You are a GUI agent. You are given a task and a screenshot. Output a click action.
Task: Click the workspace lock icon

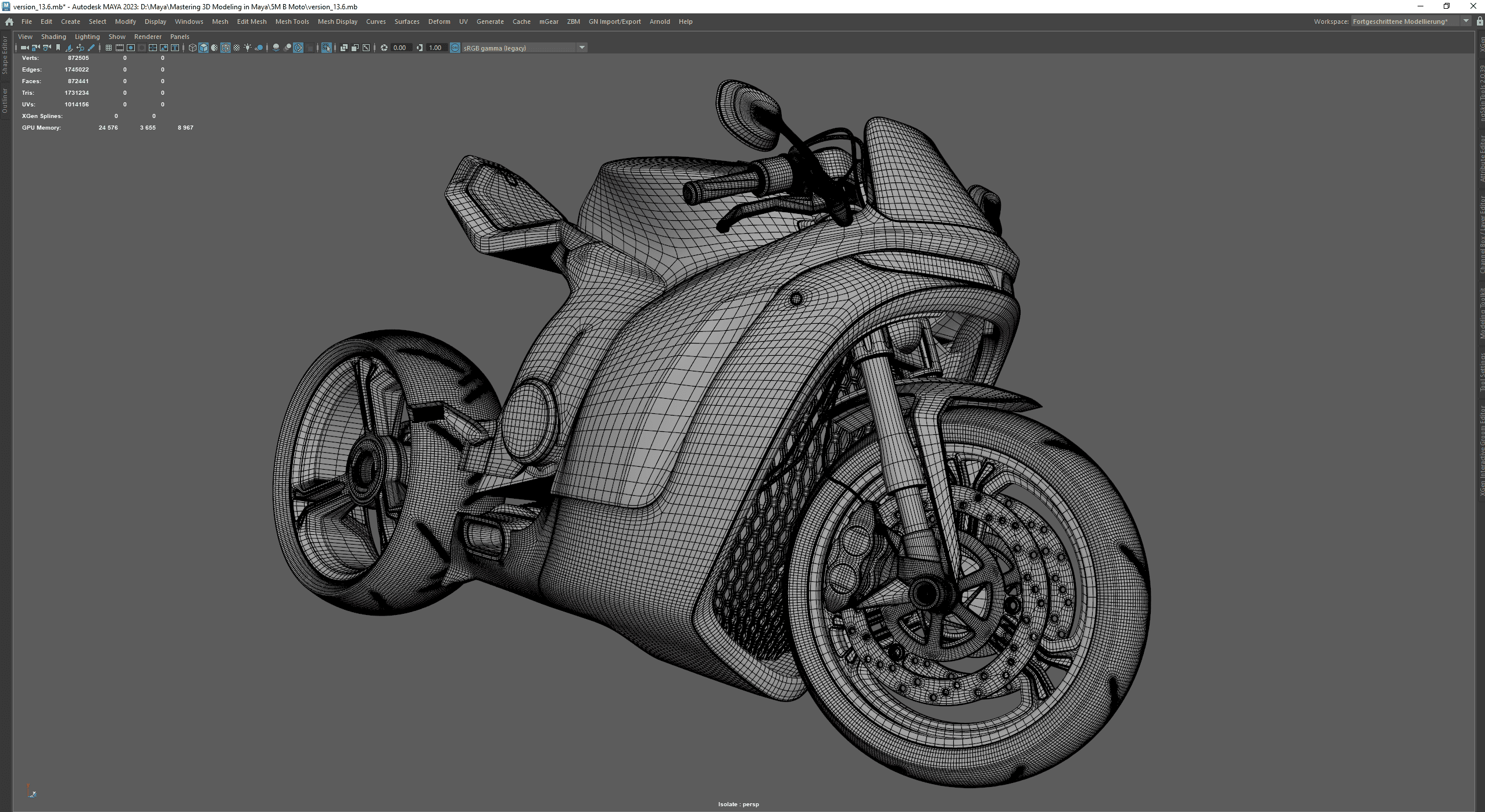pyautogui.click(x=1479, y=22)
